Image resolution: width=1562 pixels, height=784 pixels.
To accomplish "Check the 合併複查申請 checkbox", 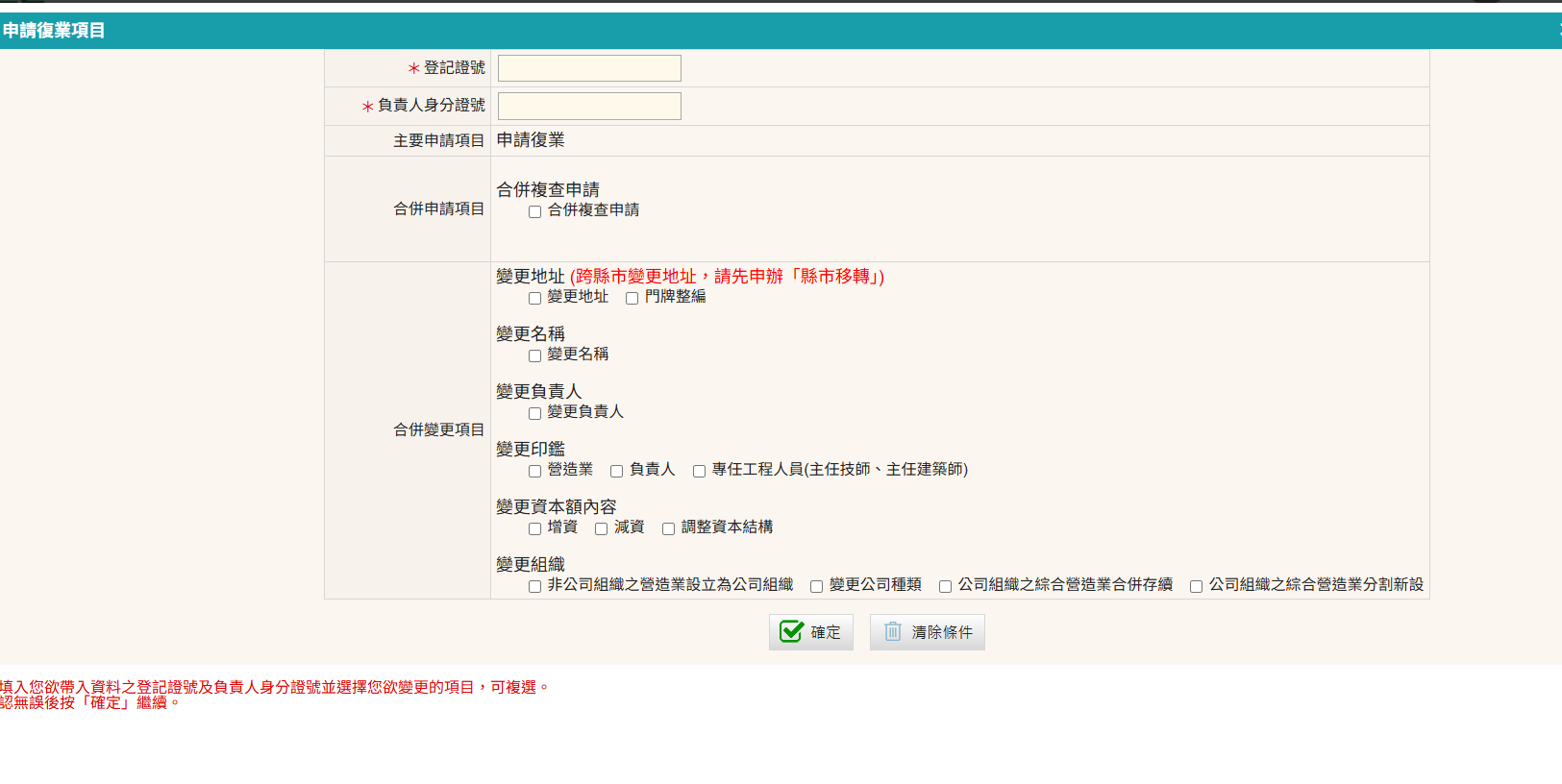I will (x=534, y=212).
